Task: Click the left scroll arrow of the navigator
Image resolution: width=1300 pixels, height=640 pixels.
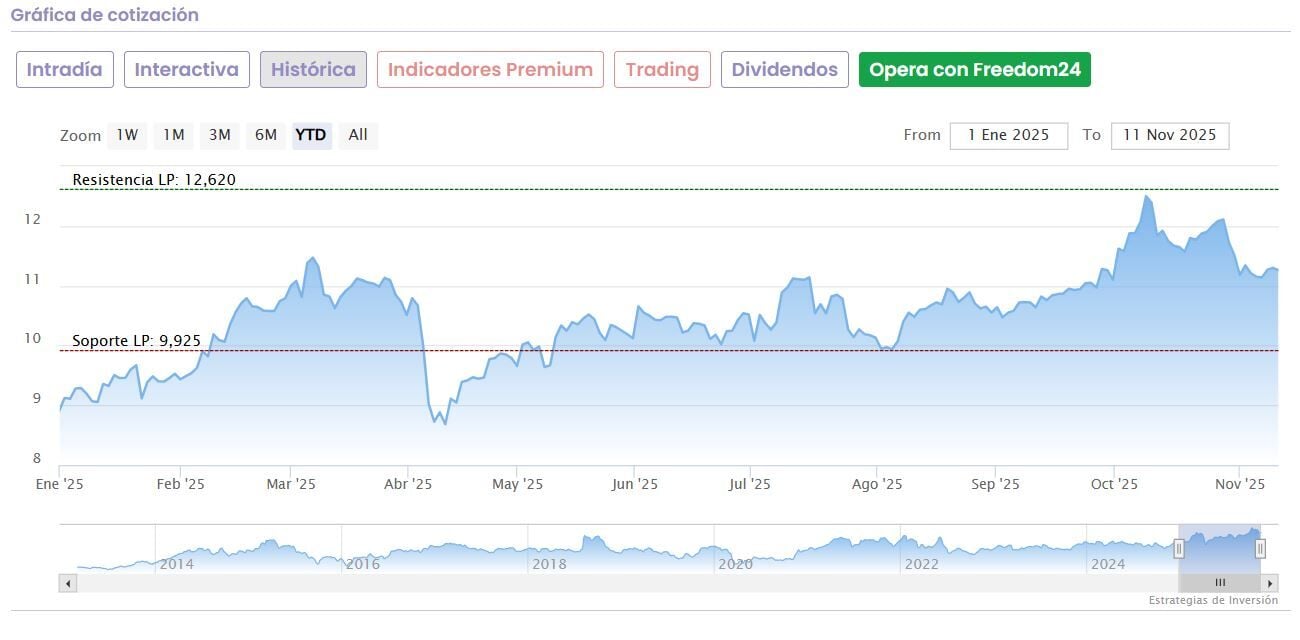Action: pos(68,583)
